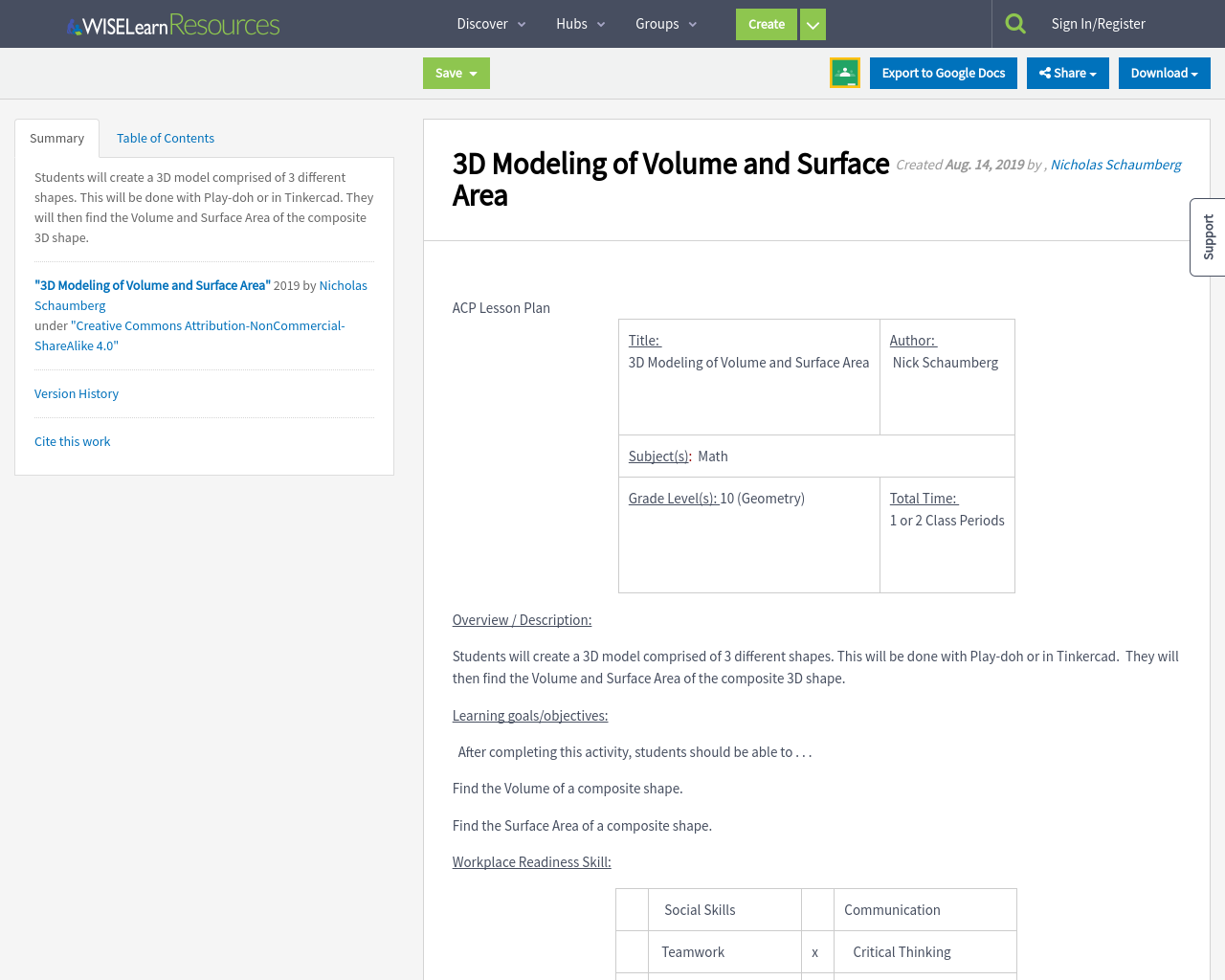Open Nicholas Schaumberg's author profile link
The image size is (1225, 980).
click(x=1115, y=164)
